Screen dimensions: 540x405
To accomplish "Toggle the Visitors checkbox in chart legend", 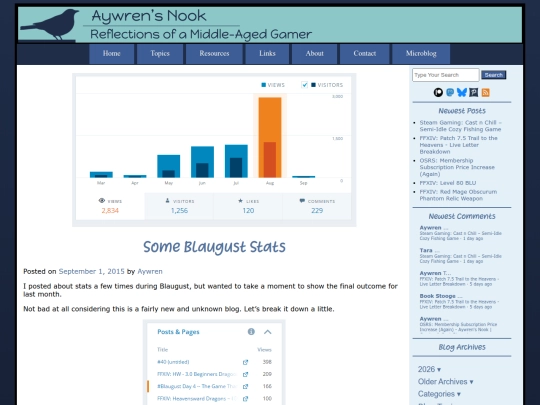I will 304,85.
